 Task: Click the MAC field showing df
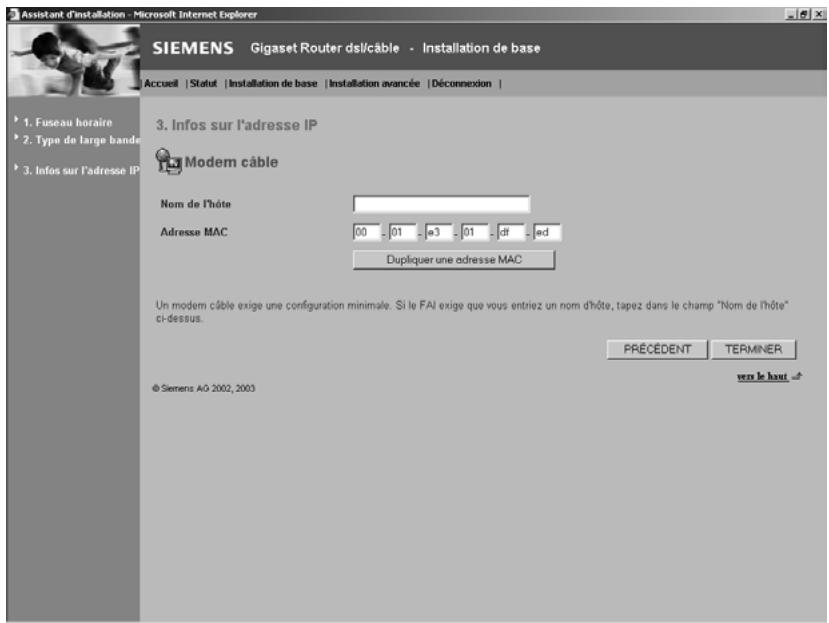(511, 232)
